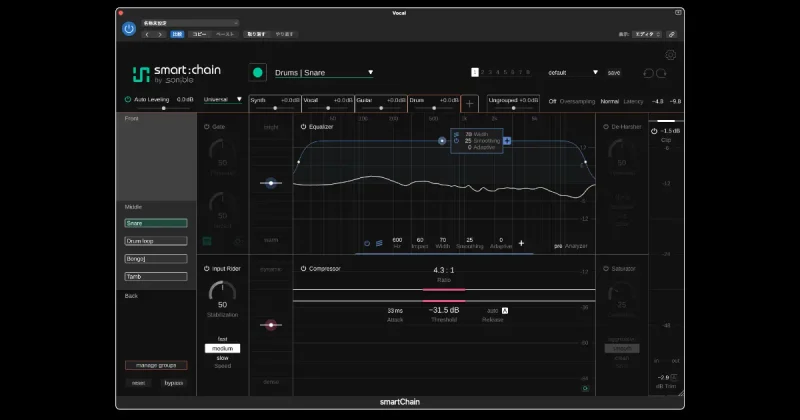Click the link icon in header
800x420 pixels.
(x=671, y=34)
